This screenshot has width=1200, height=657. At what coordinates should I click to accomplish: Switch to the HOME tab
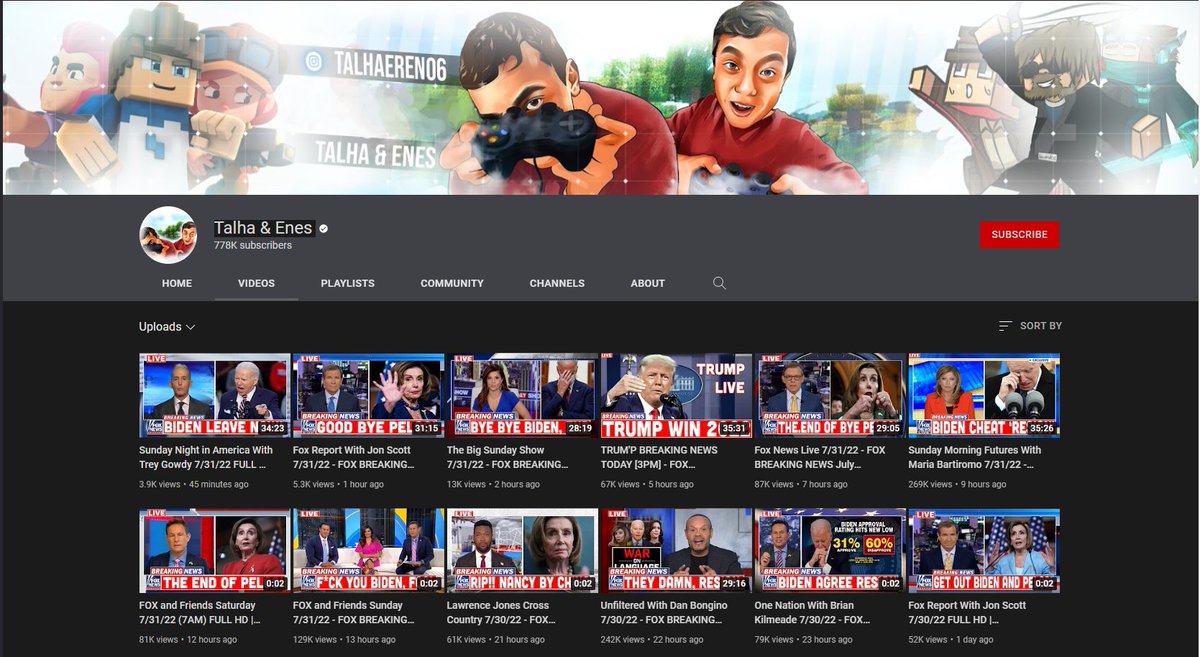coord(177,283)
